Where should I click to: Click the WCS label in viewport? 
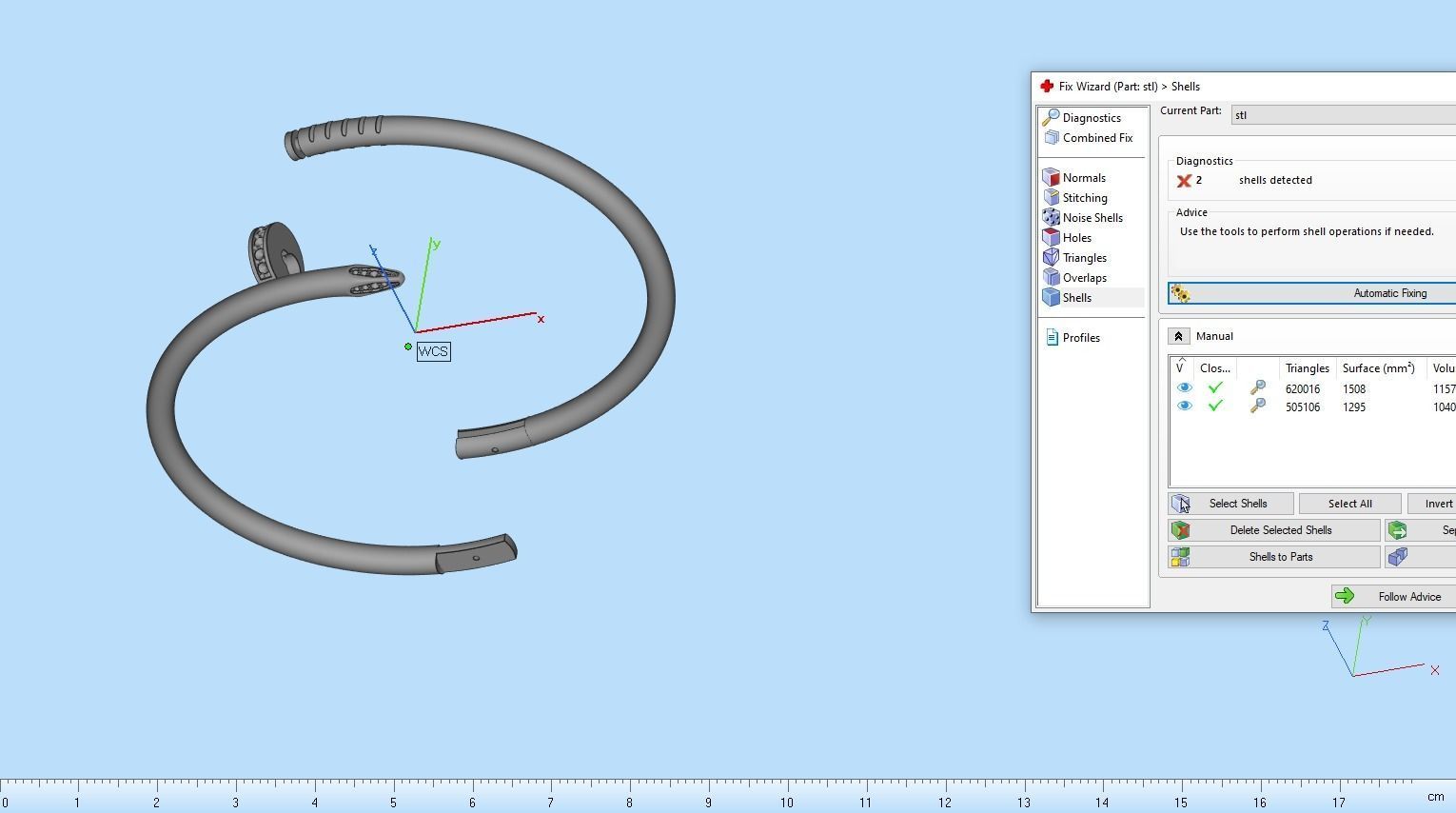pos(433,351)
